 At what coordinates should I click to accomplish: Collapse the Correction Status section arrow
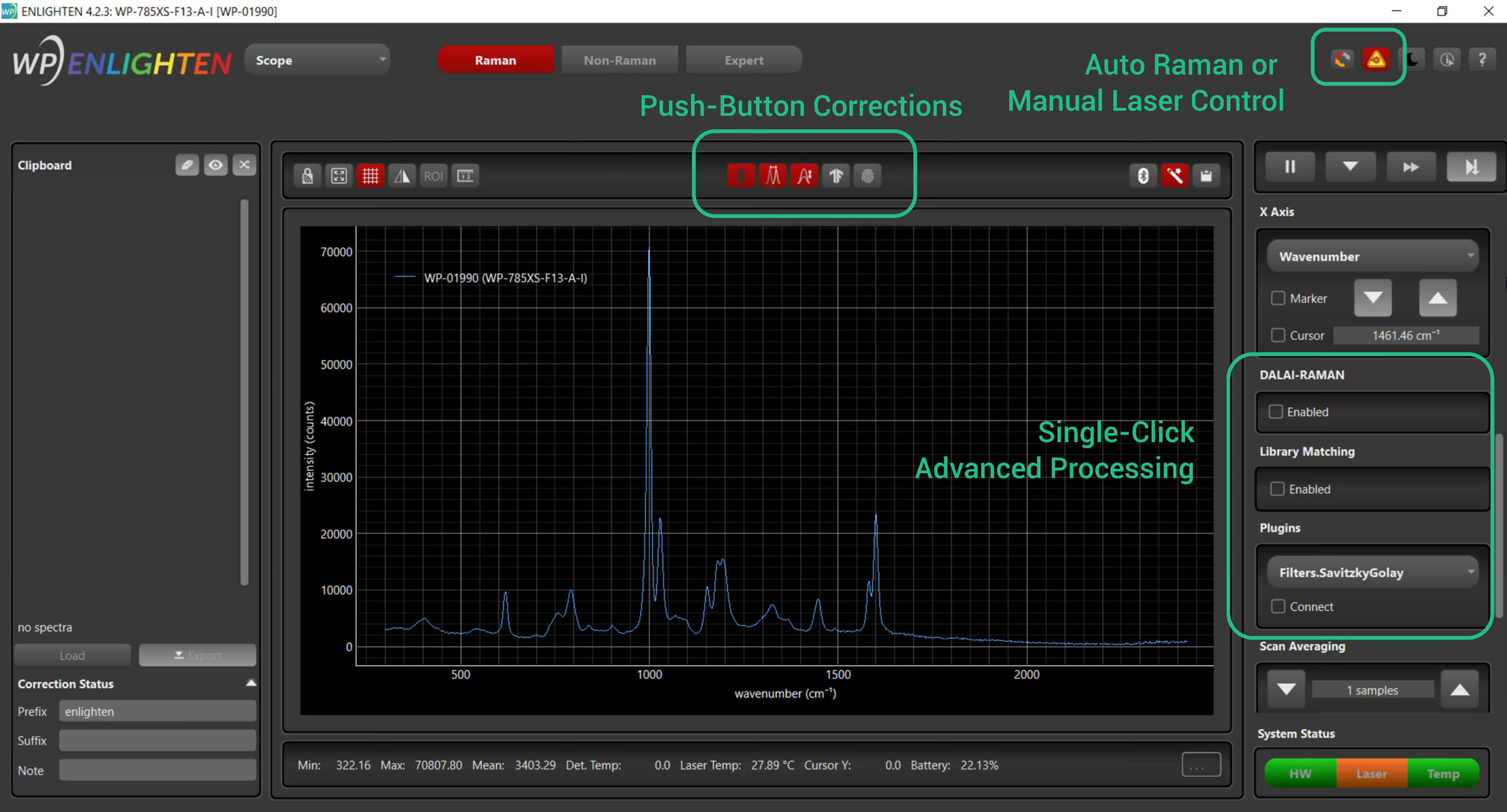click(251, 683)
